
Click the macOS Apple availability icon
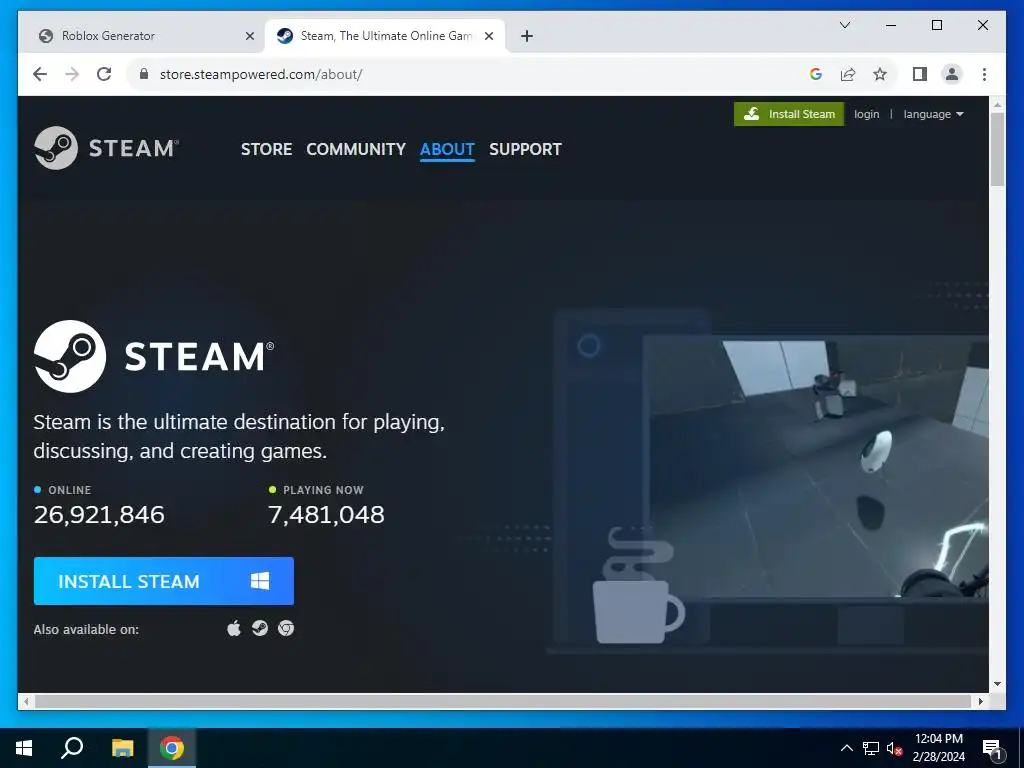[x=234, y=628]
